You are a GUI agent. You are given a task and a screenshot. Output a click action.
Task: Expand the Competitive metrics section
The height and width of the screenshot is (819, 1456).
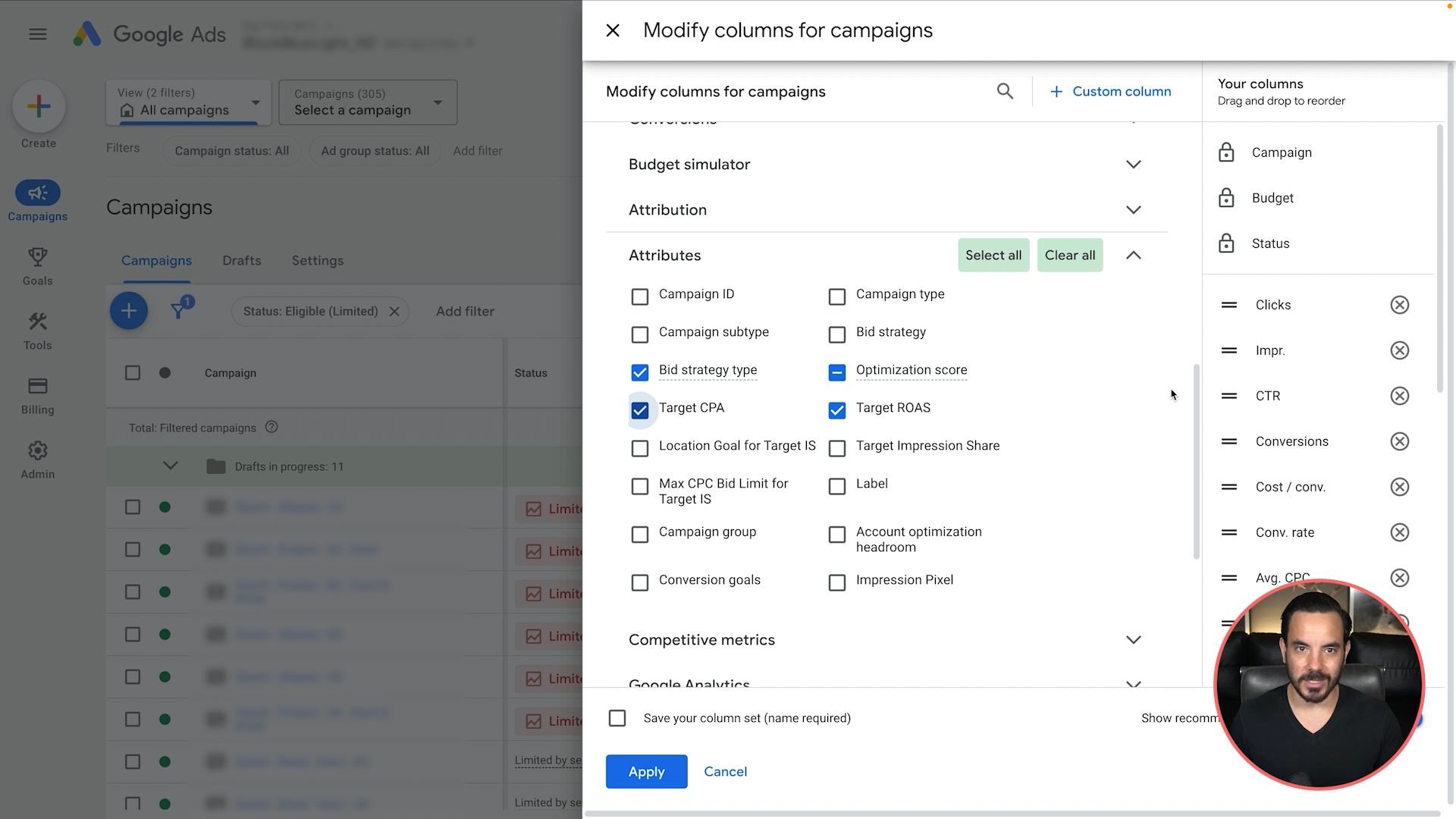[1133, 640]
